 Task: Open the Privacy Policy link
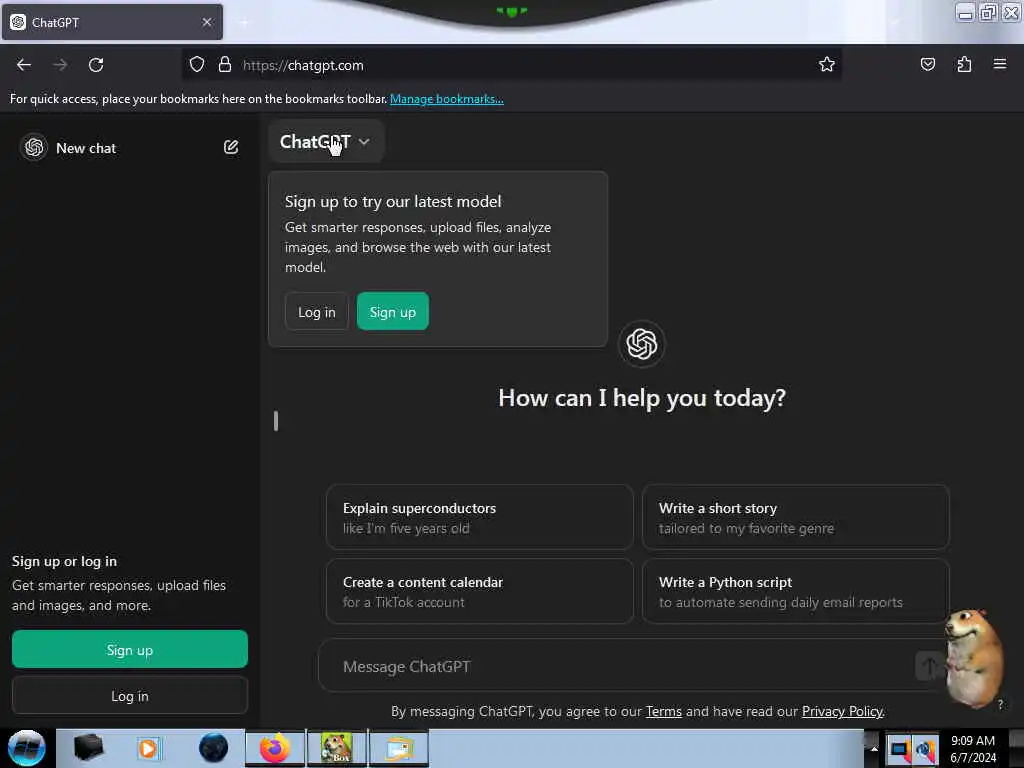click(842, 711)
